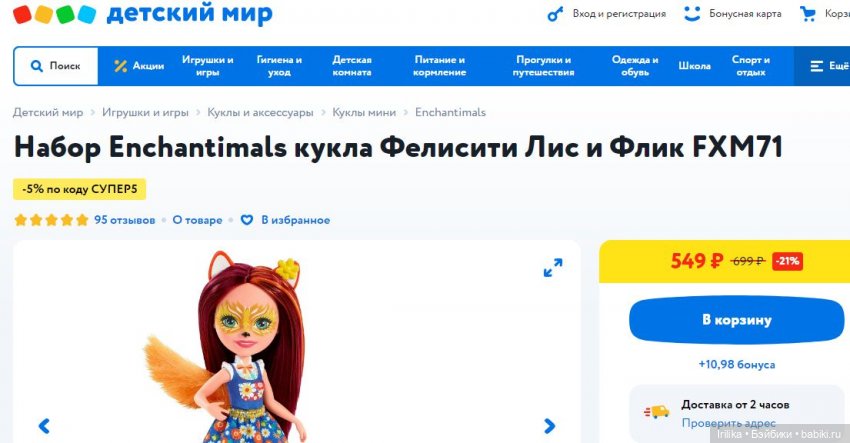Viewport: 850px width, 443px height.
Task: Show next product image with right arrow
Action: (549, 426)
